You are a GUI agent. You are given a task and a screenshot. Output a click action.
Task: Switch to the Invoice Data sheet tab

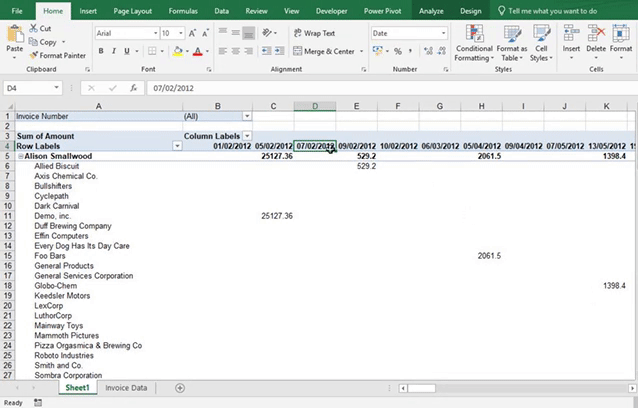127,387
